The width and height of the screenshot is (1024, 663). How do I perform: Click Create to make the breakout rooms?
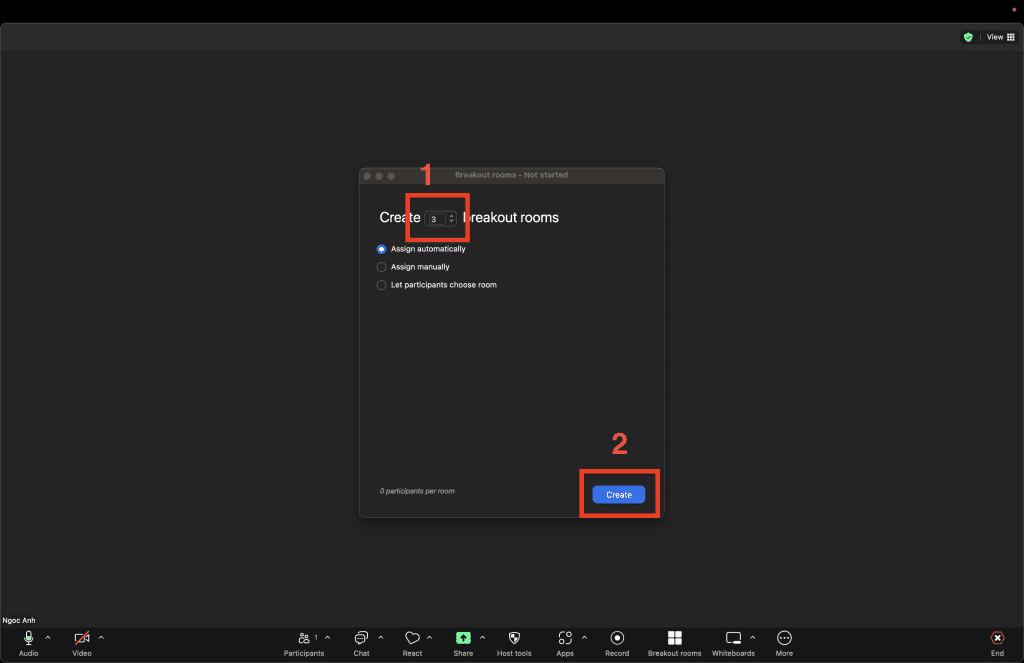(x=619, y=494)
